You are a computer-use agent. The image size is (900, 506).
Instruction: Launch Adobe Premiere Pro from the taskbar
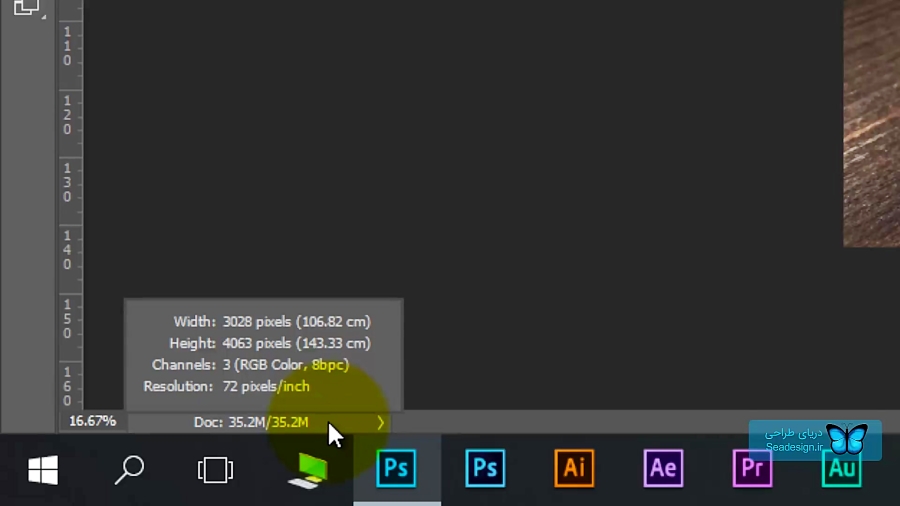752,468
